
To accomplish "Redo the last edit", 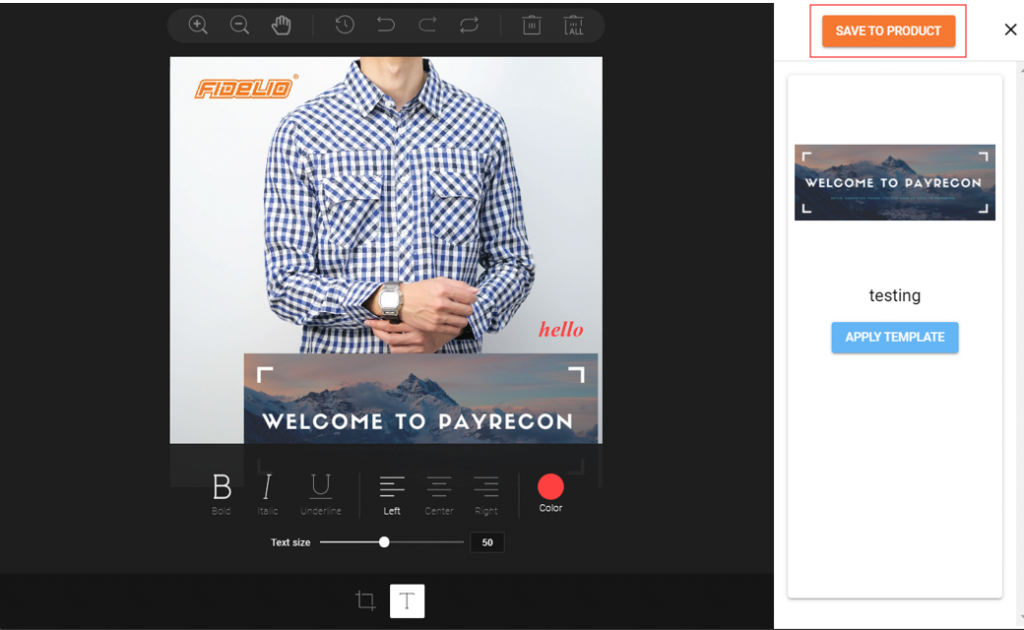I will (428, 25).
